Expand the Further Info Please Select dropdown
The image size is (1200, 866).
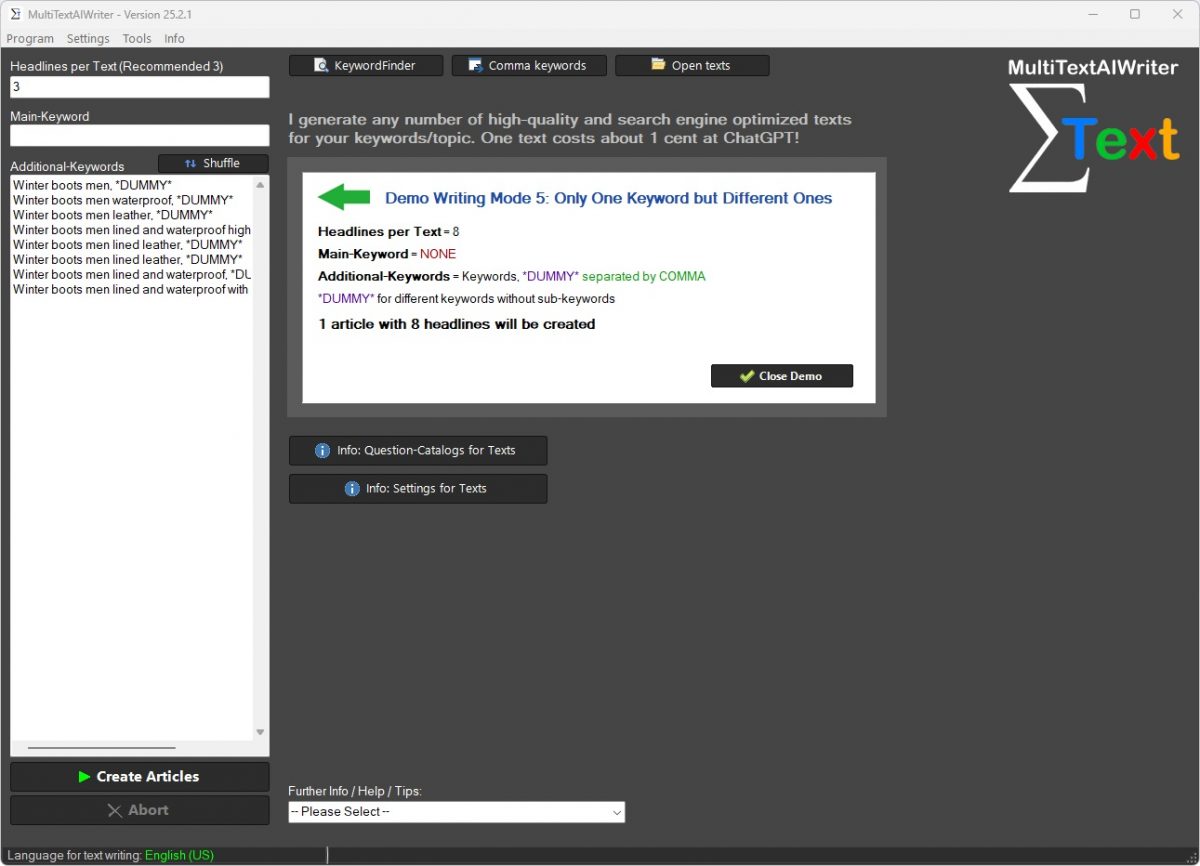(x=456, y=812)
